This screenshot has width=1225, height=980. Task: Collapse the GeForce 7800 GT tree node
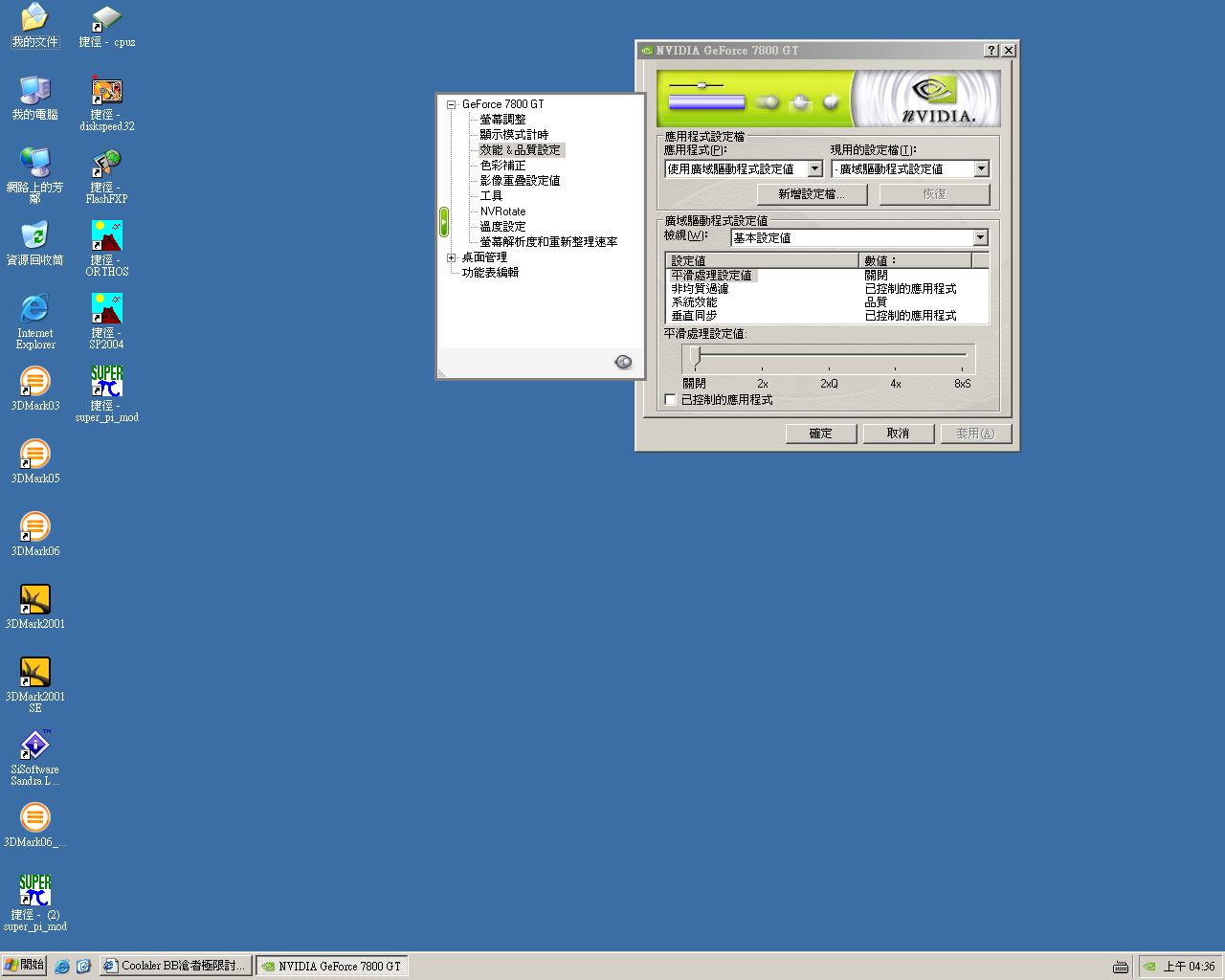(x=452, y=104)
